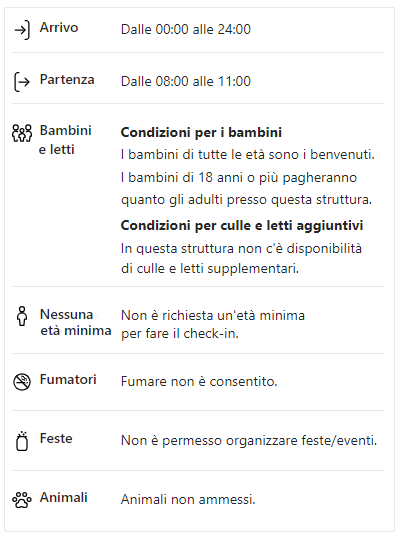
Task: Select the Partenza label
Action: coord(67,80)
